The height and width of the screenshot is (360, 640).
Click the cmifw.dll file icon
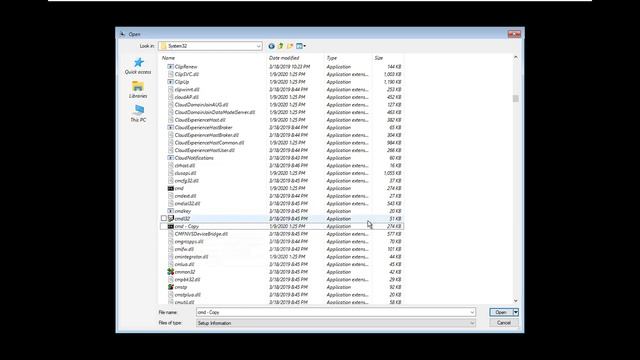coord(171,249)
